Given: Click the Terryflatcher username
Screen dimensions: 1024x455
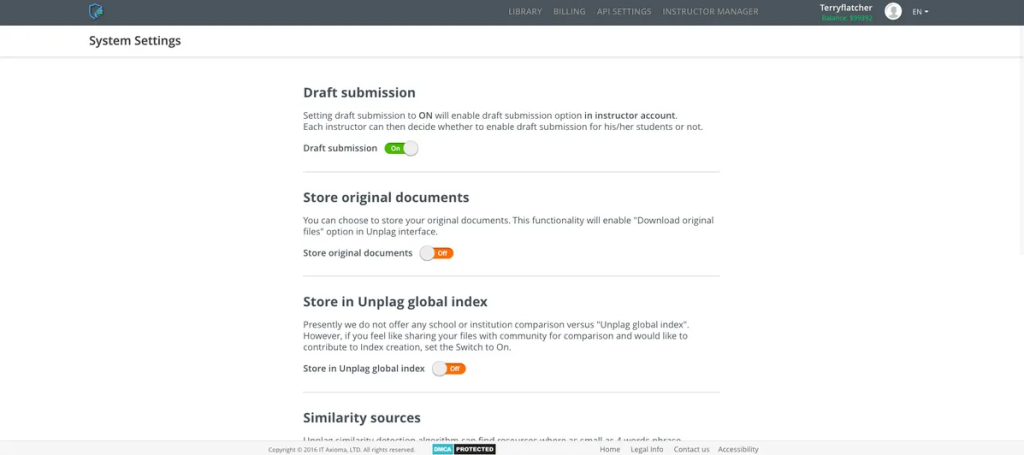Looking at the screenshot, I should 846,8.
